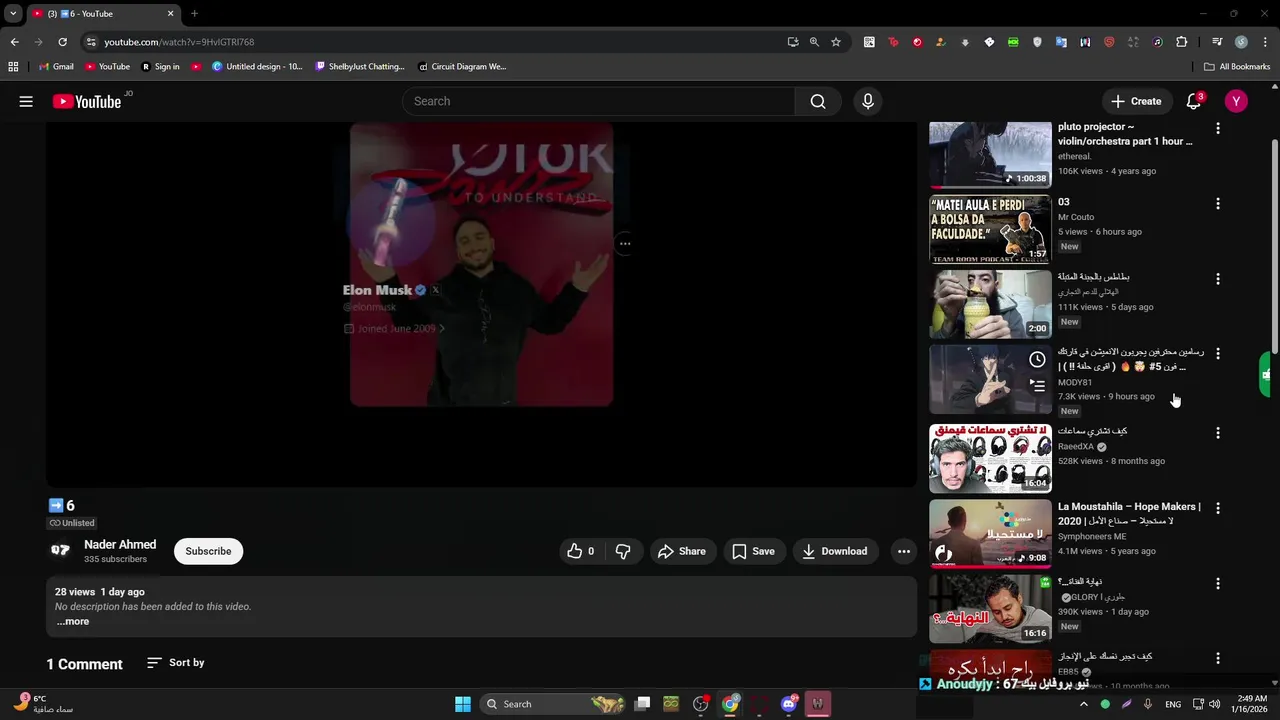1280x720 pixels.
Task: Add MODY81 video to Watch later
Action: 1037,359
